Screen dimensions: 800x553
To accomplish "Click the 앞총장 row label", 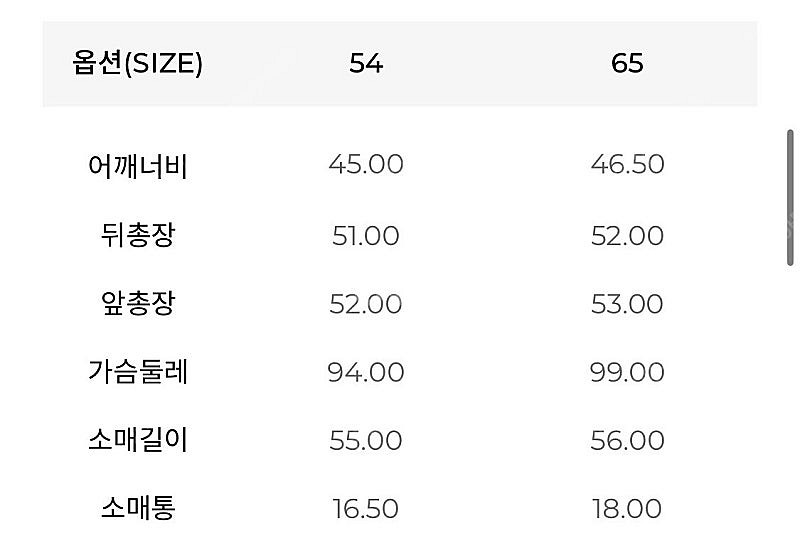I will 138,303.
